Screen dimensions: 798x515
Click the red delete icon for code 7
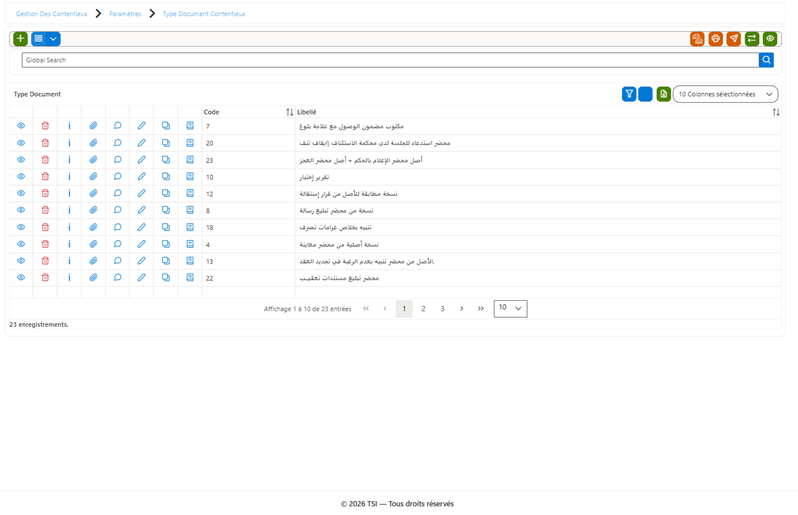[x=45, y=126]
